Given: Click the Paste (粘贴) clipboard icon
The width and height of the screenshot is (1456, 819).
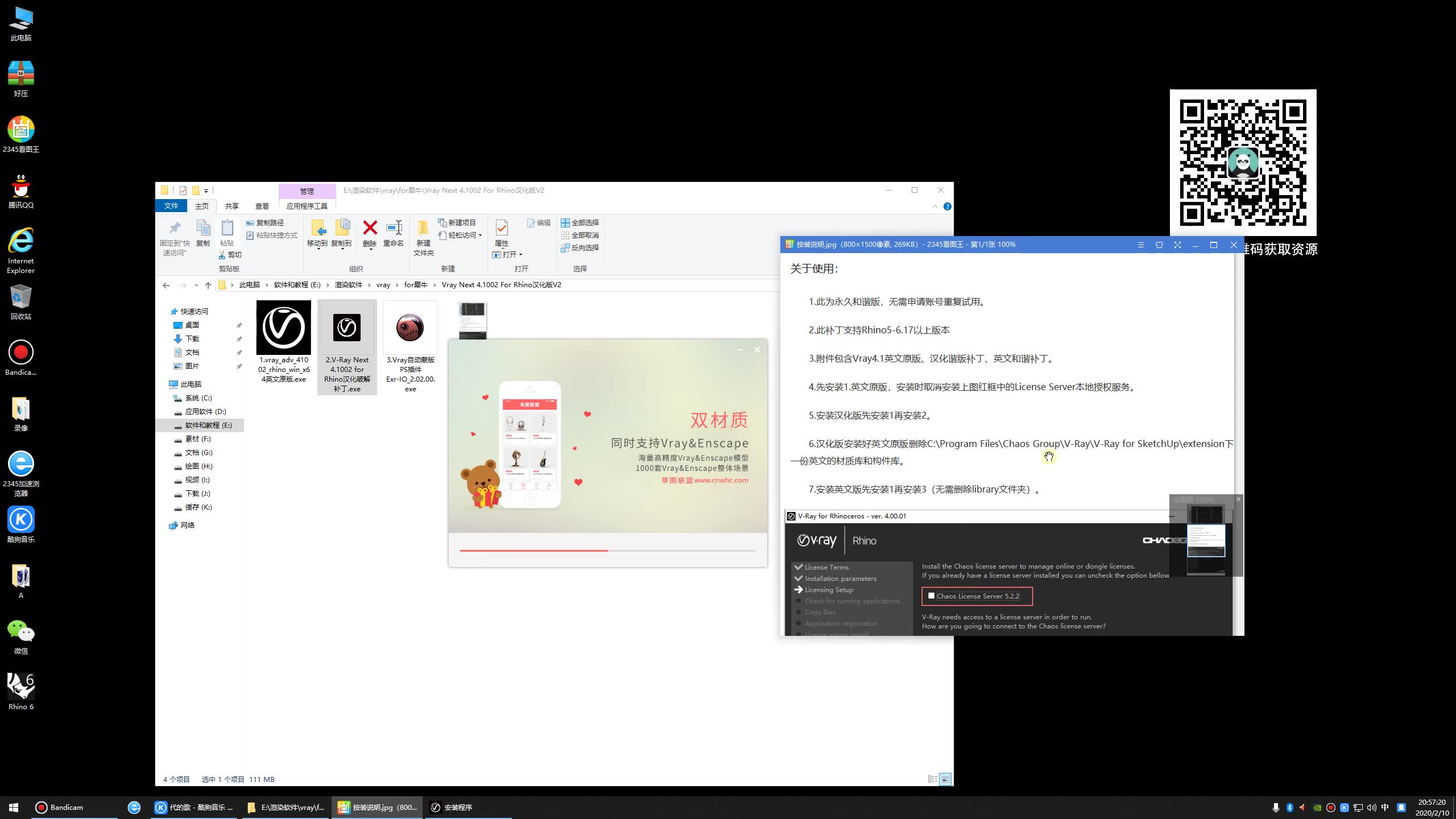Looking at the screenshot, I should [227, 228].
